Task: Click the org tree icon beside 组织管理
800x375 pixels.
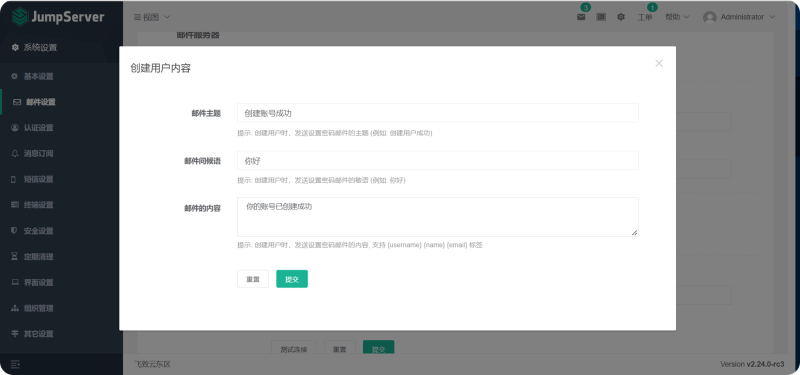Action: pyautogui.click(x=14, y=308)
